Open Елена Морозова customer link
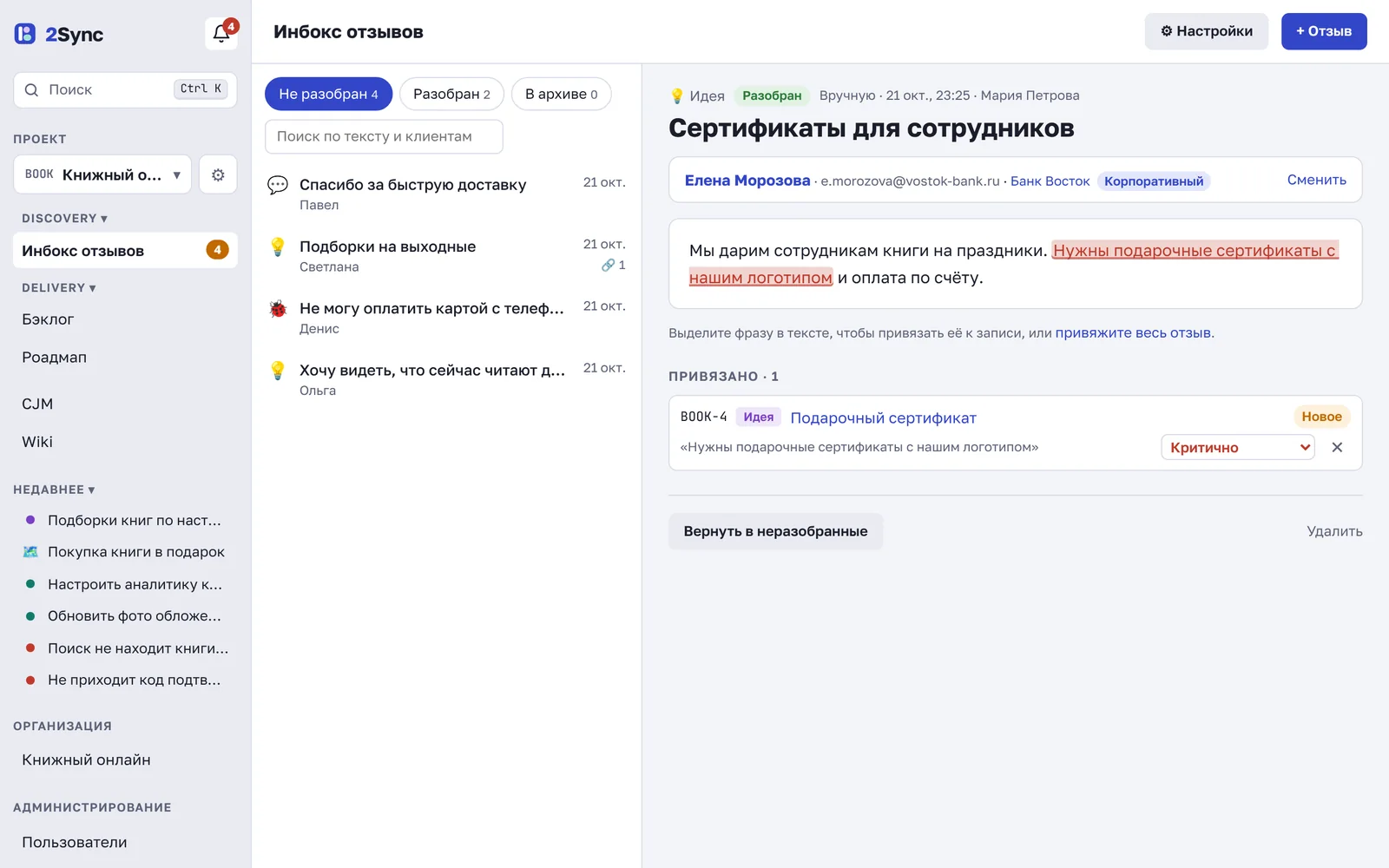This screenshot has width=1389, height=868. 747,181
